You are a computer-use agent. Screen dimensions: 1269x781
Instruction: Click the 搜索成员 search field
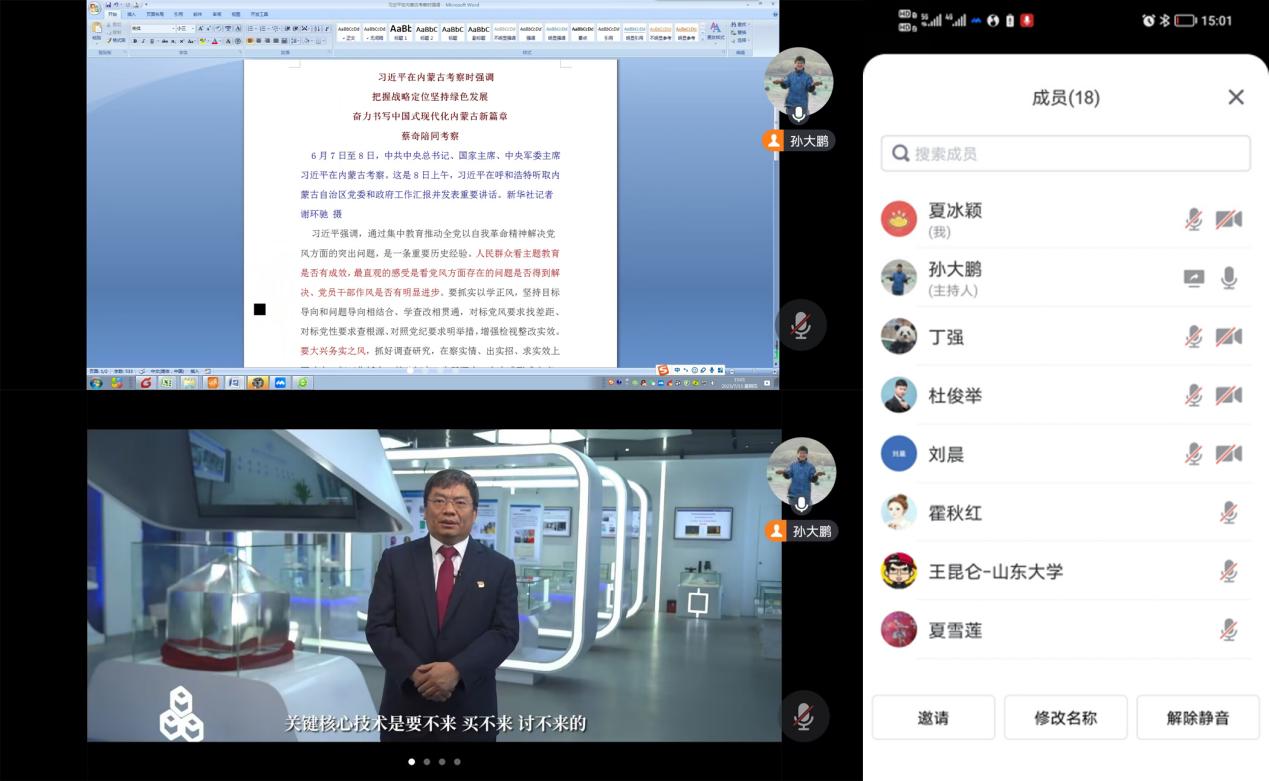(x=1064, y=152)
